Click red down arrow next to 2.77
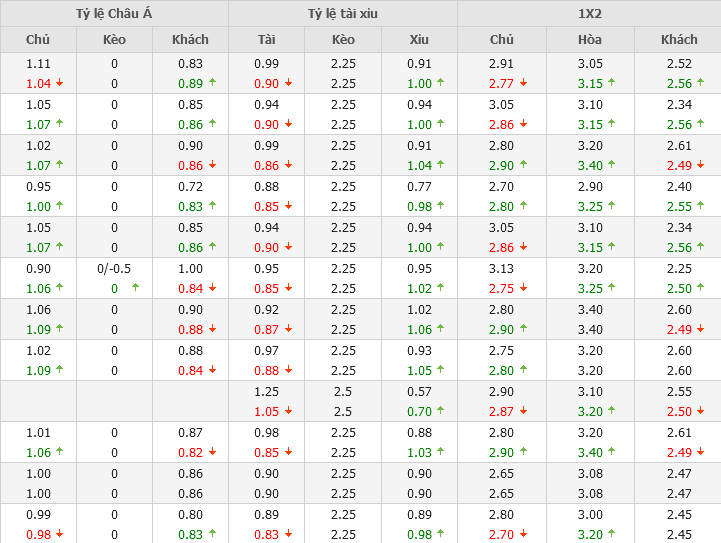 pyautogui.click(x=523, y=84)
